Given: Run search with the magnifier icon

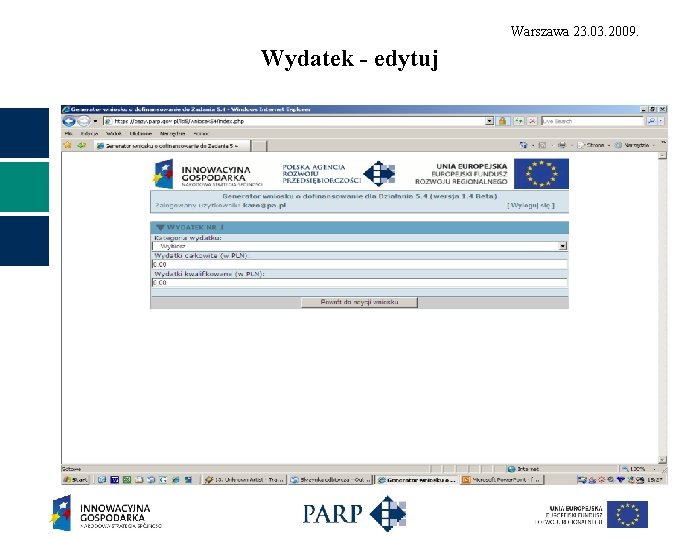Looking at the screenshot, I should pyautogui.click(x=651, y=121).
